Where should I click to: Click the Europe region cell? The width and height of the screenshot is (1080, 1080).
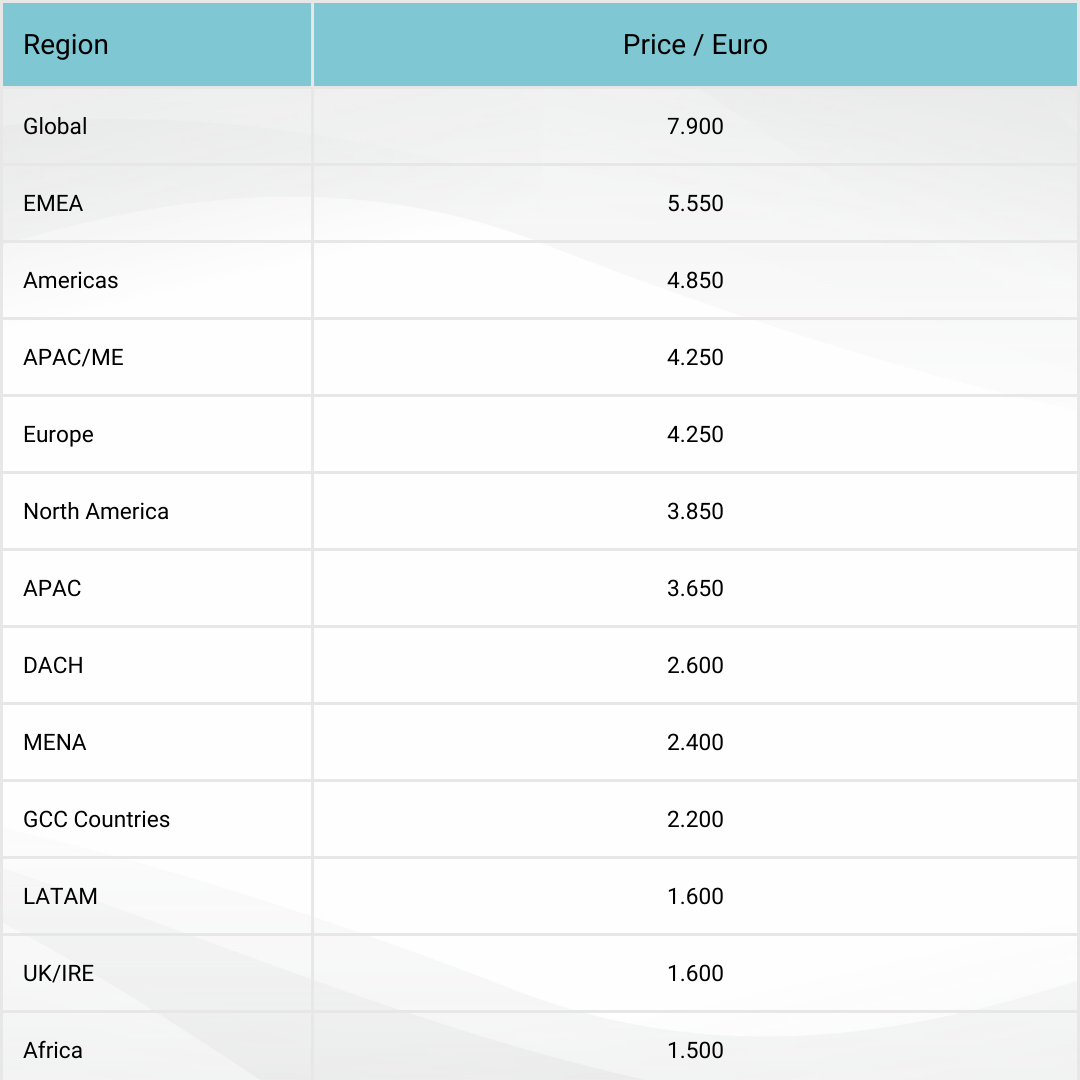[59, 435]
